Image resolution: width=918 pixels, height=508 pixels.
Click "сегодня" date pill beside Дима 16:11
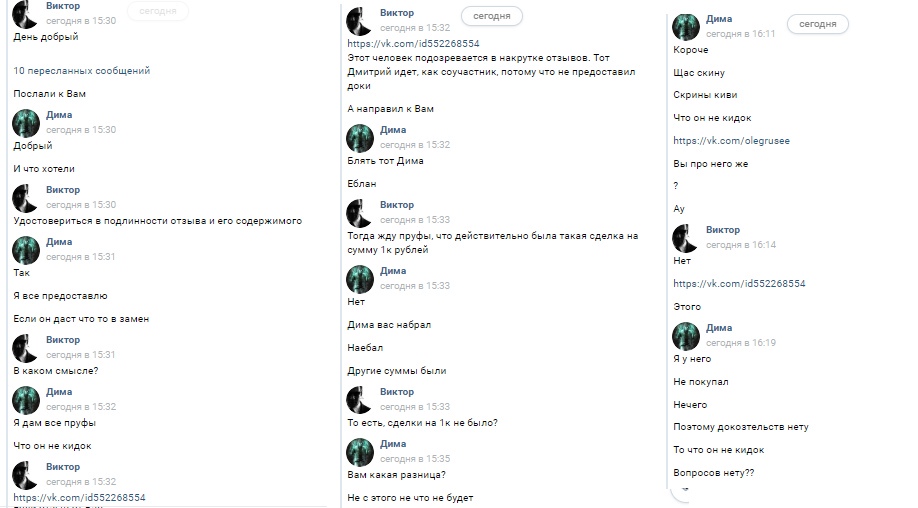tap(817, 24)
